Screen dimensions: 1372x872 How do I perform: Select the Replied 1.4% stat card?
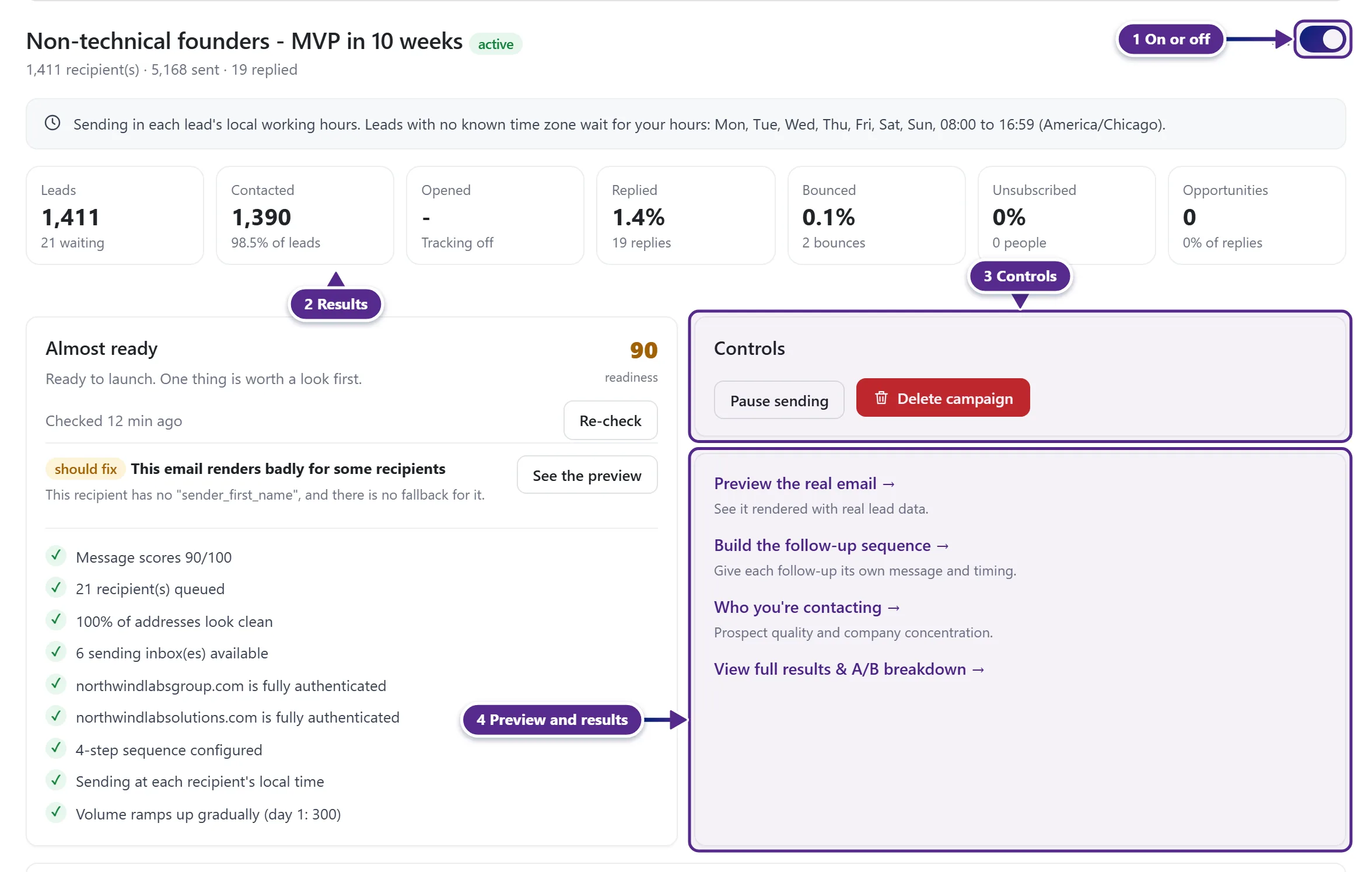pos(686,215)
